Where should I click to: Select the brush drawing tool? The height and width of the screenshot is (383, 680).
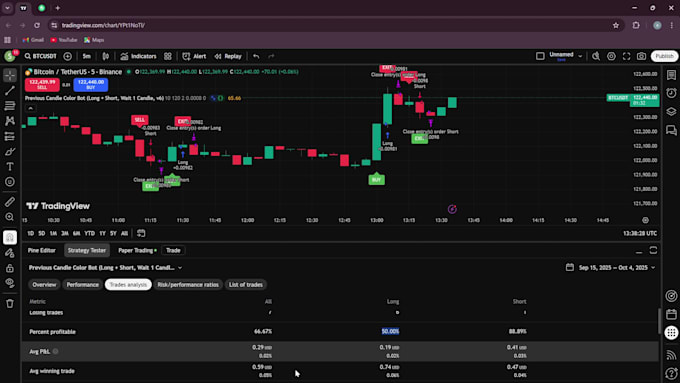[x=10, y=151]
